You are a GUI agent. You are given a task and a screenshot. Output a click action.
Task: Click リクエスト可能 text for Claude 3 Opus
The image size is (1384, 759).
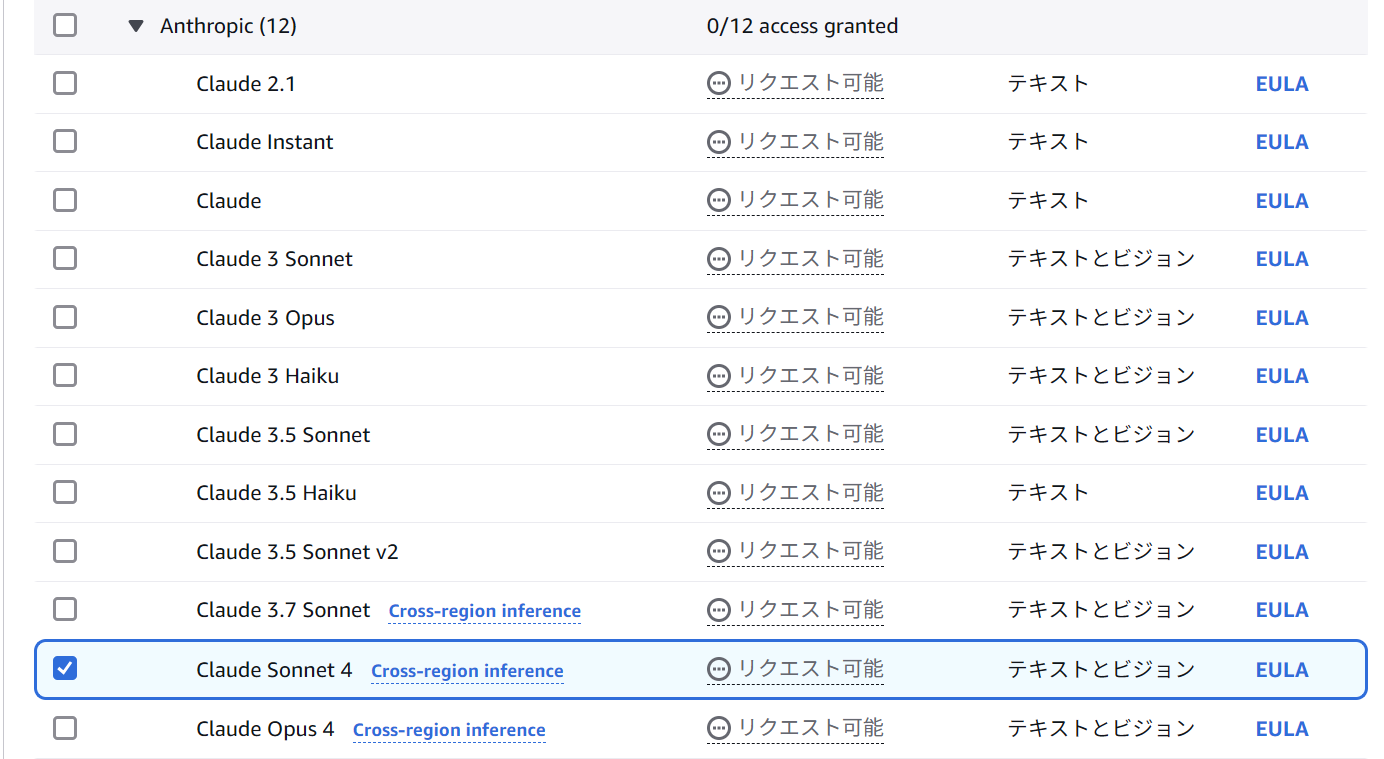811,317
